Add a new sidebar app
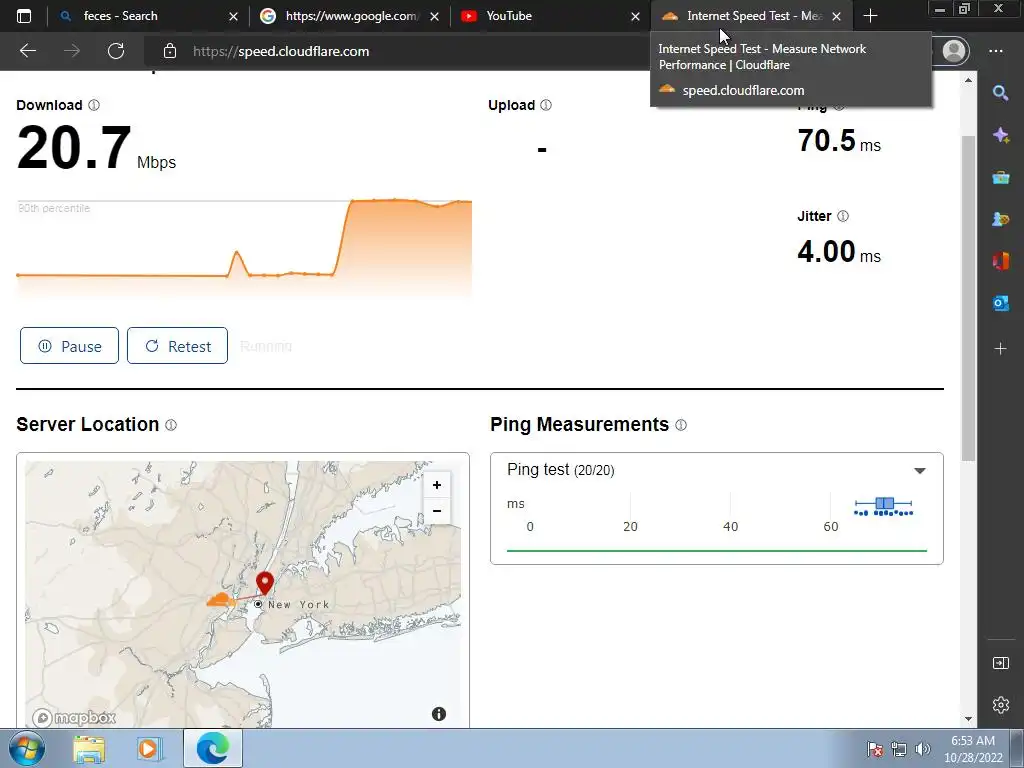This screenshot has width=1024, height=768. click(x=1000, y=349)
